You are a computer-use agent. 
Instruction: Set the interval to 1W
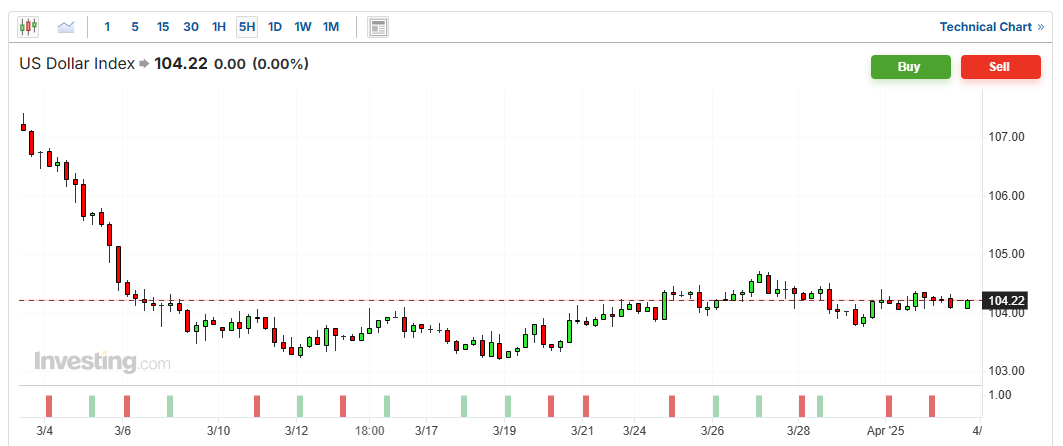pyautogui.click(x=302, y=27)
